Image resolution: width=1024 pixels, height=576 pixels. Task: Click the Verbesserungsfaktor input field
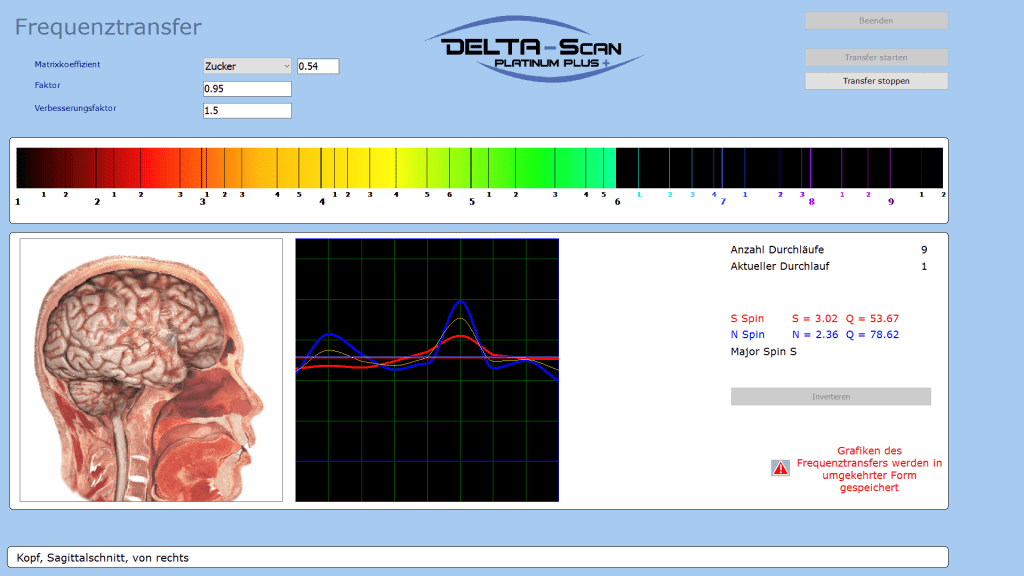tap(246, 111)
